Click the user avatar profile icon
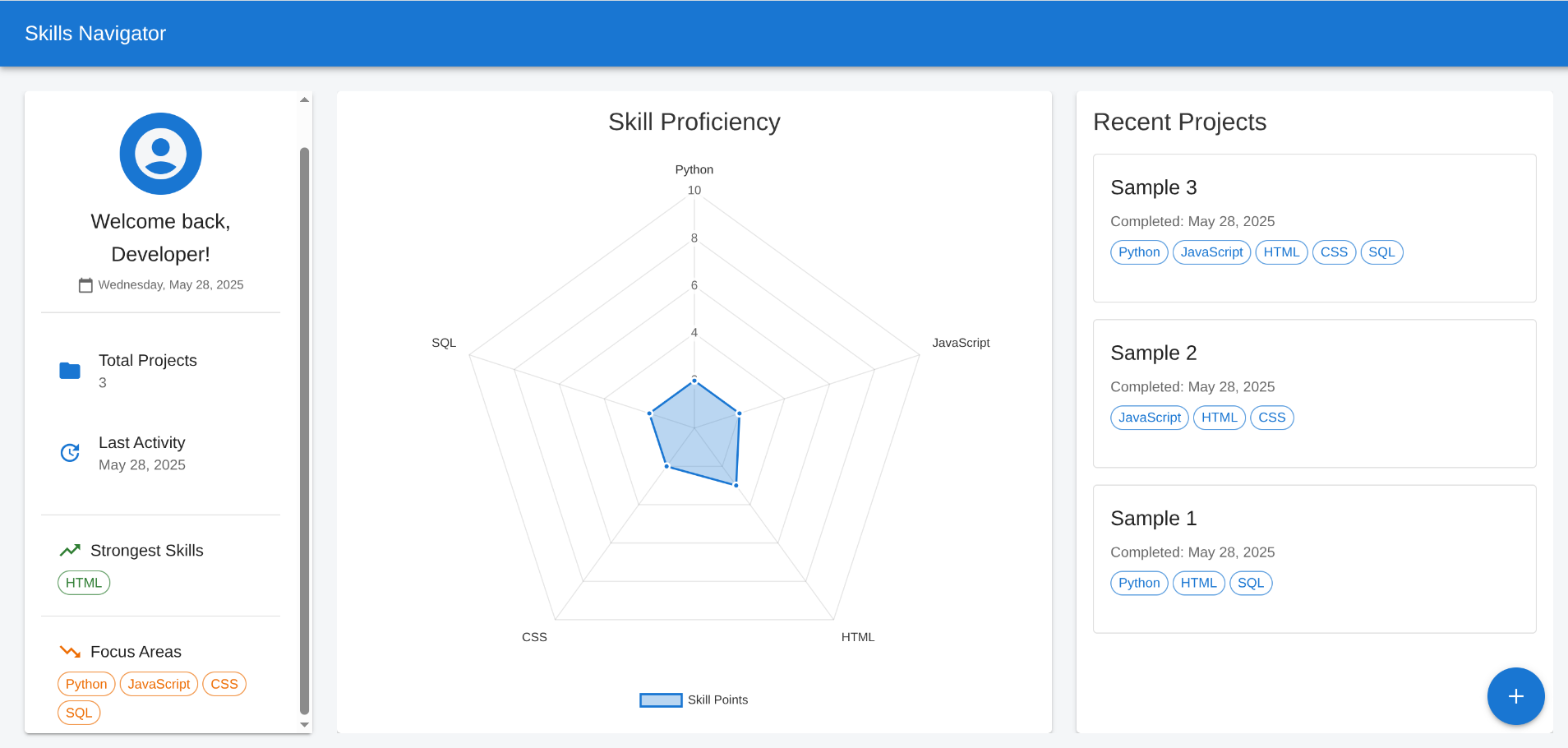The width and height of the screenshot is (1568, 748). pyautogui.click(x=160, y=154)
